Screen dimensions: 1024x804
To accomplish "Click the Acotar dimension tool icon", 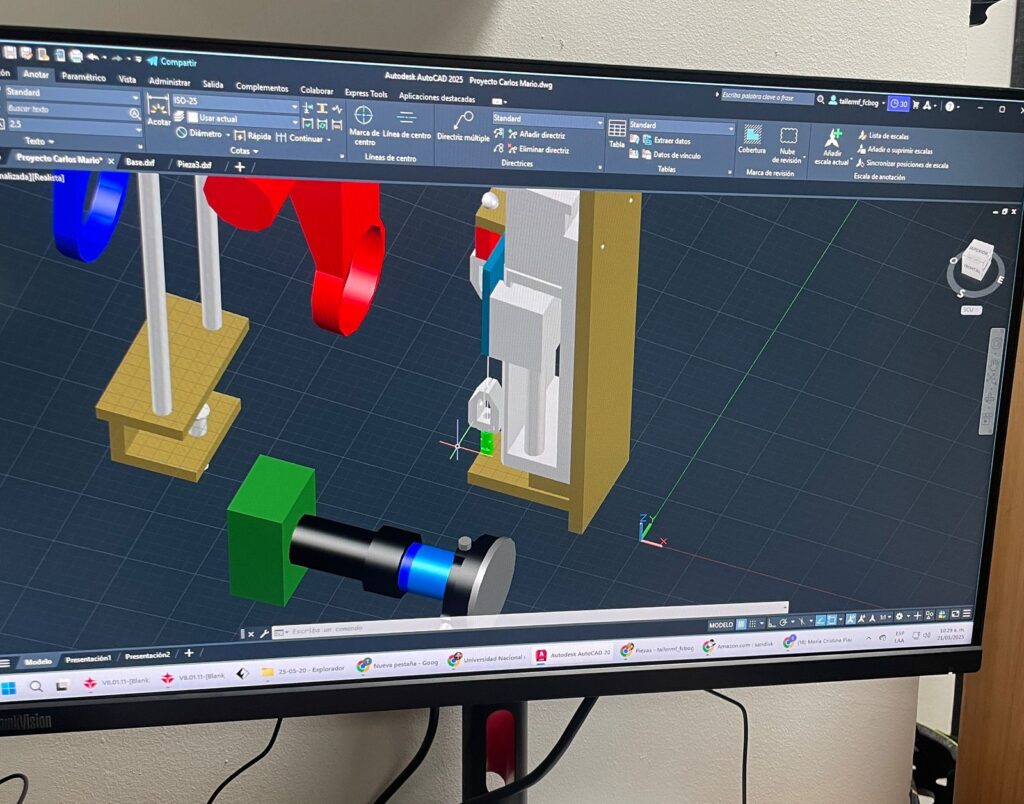I will (x=158, y=107).
